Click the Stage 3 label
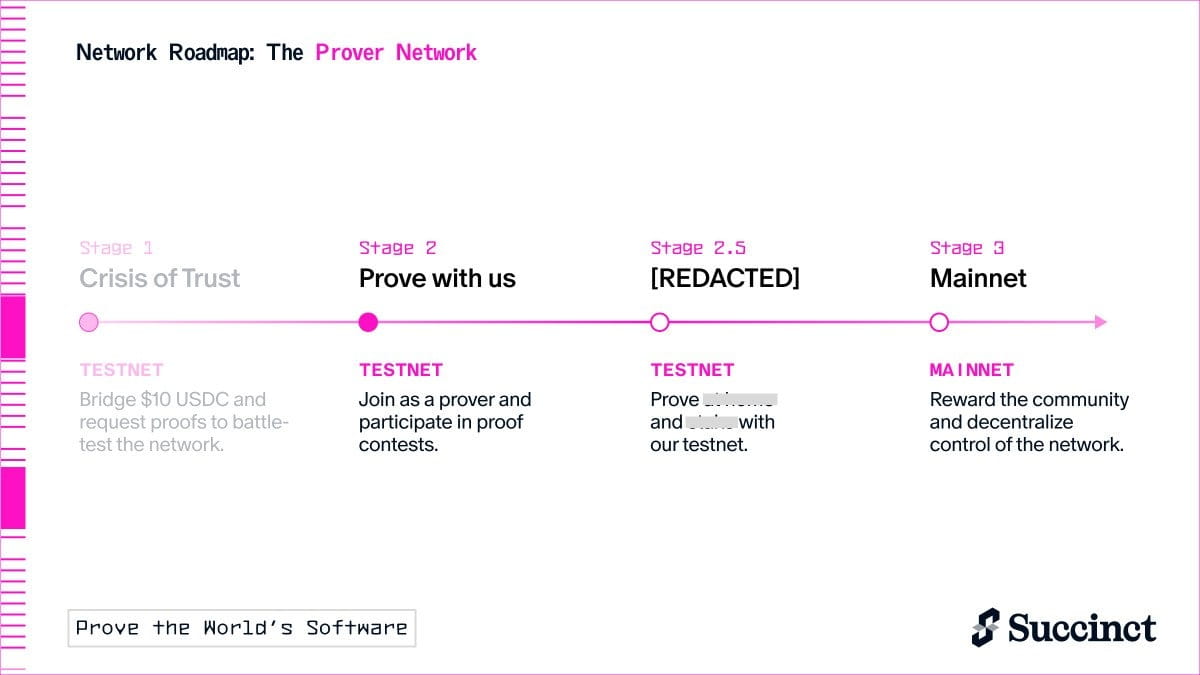Screen dimensions: 1200x675 pos(967,248)
